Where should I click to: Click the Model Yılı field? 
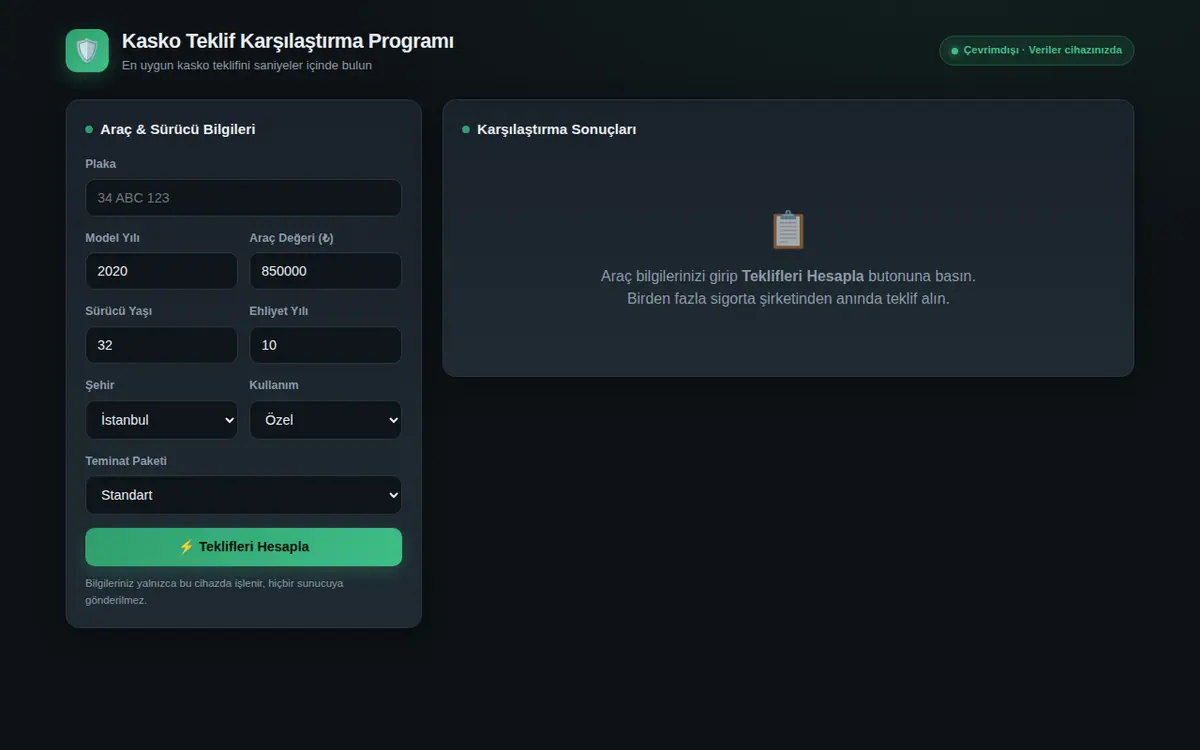click(x=162, y=271)
